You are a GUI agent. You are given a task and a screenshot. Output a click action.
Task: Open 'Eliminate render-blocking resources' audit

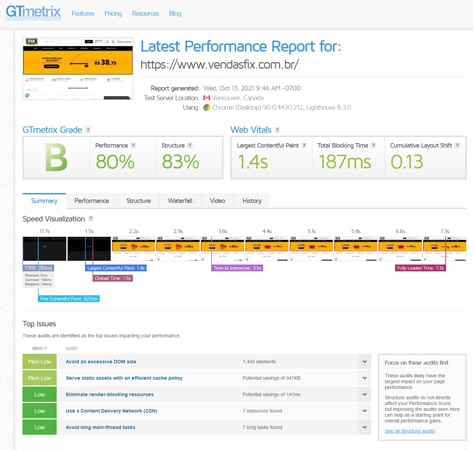click(110, 394)
